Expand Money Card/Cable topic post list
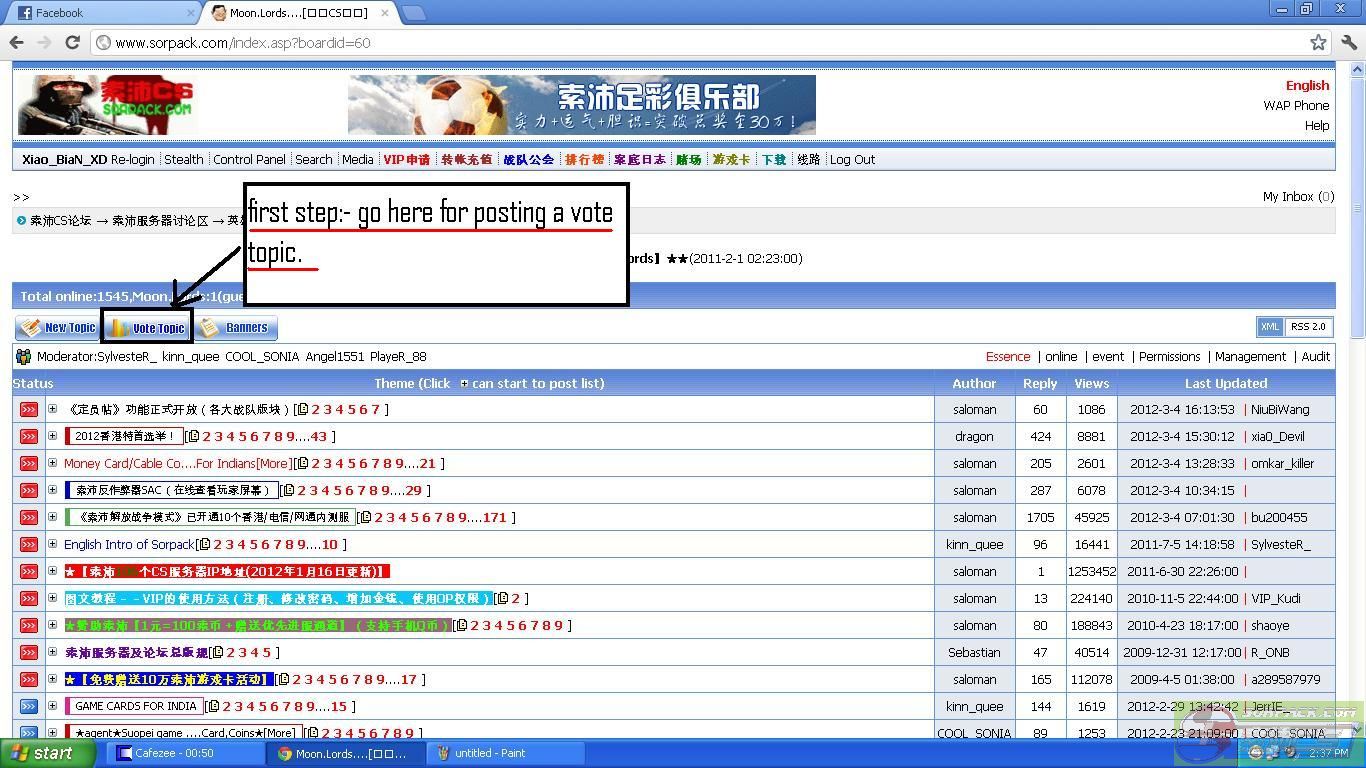1366x768 pixels. pyautogui.click(x=52, y=463)
